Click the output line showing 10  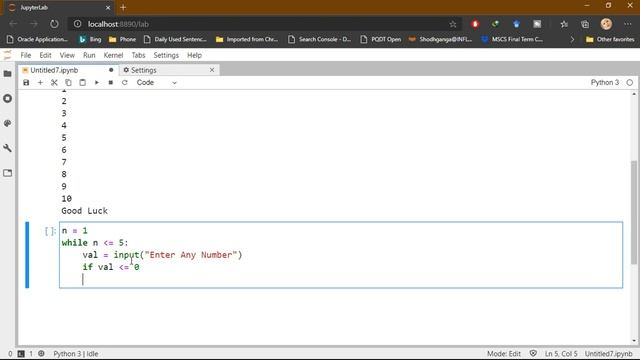(x=67, y=199)
